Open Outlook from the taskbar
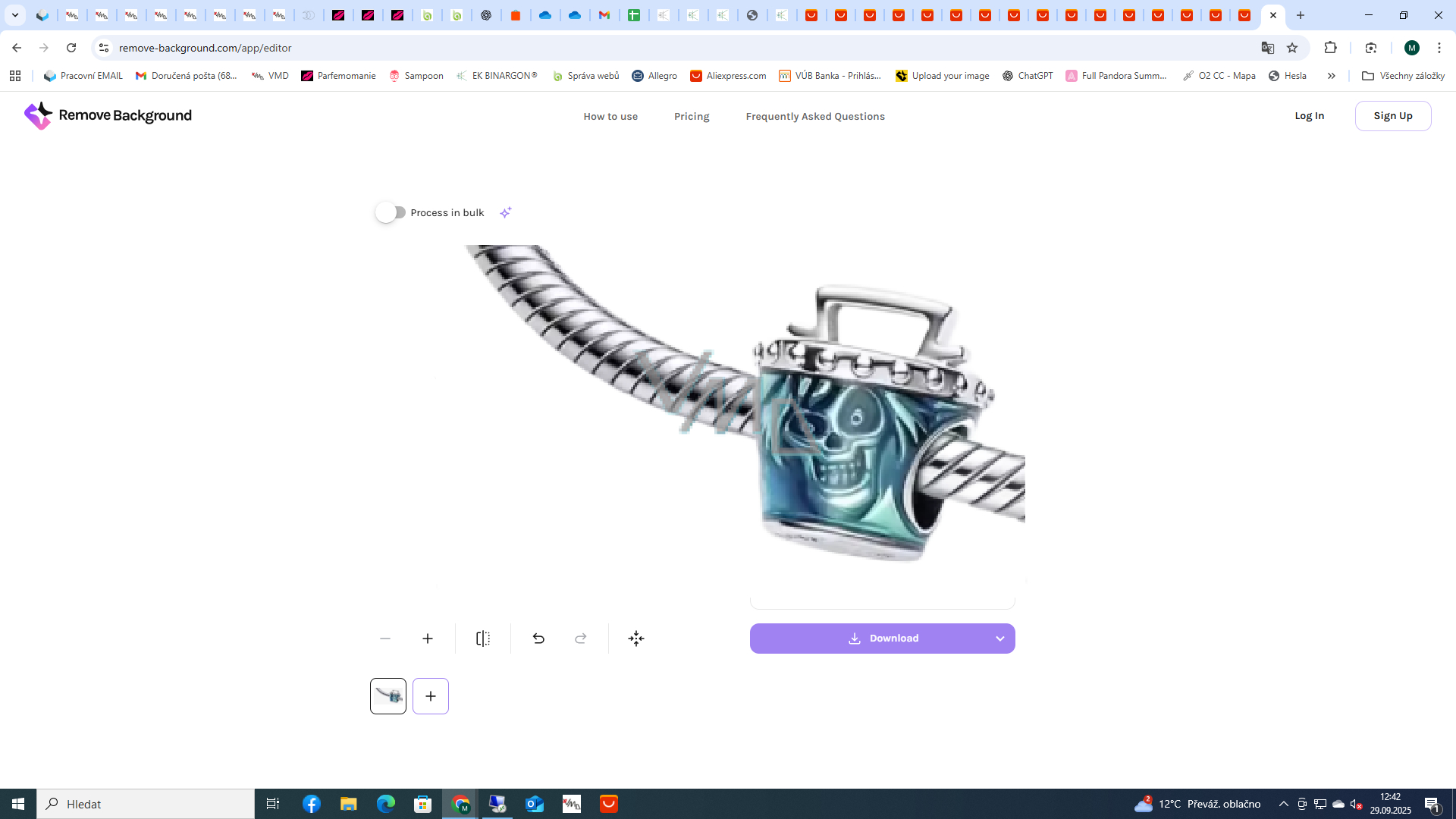Viewport: 1456px width, 819px height. [535, 804]
